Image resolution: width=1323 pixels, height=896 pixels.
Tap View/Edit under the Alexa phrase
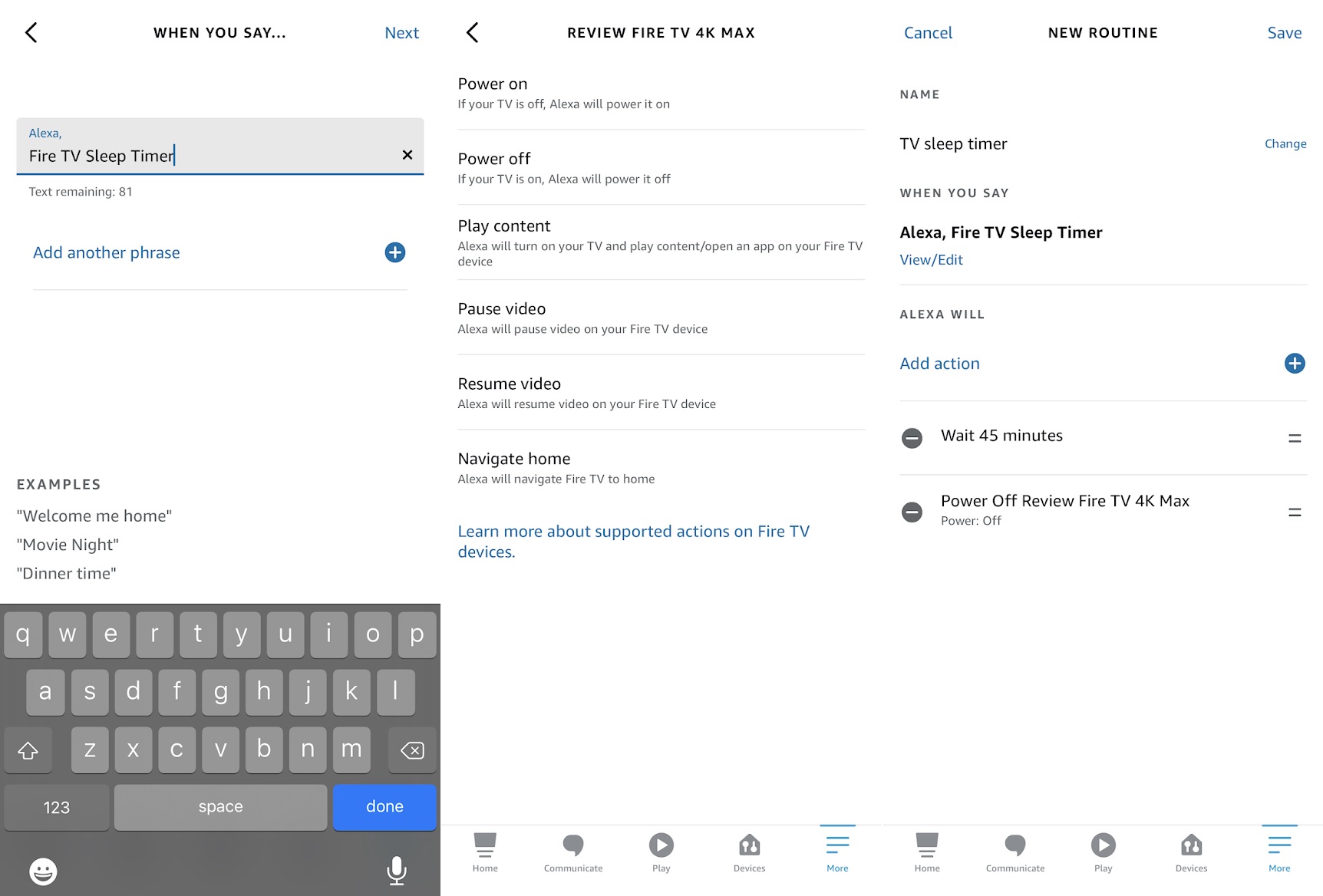pyautogui.click(x=931, y=259)
